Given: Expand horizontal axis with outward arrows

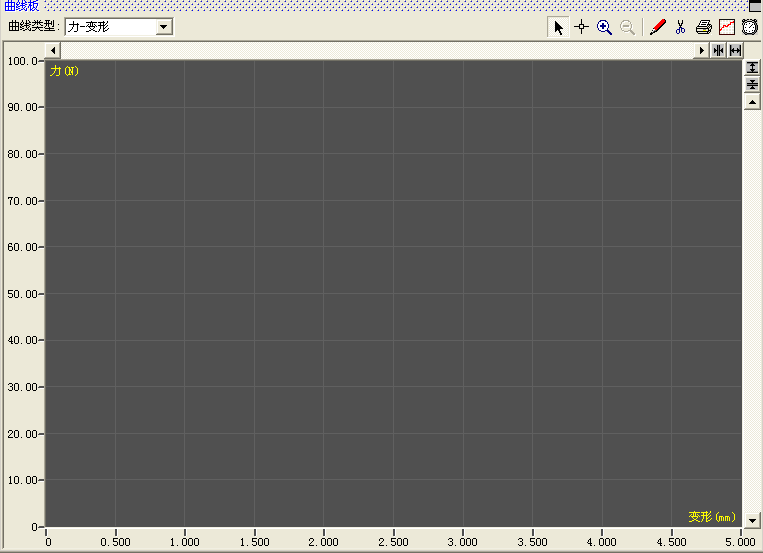Looking at the screenshot, I should (735, 51).
